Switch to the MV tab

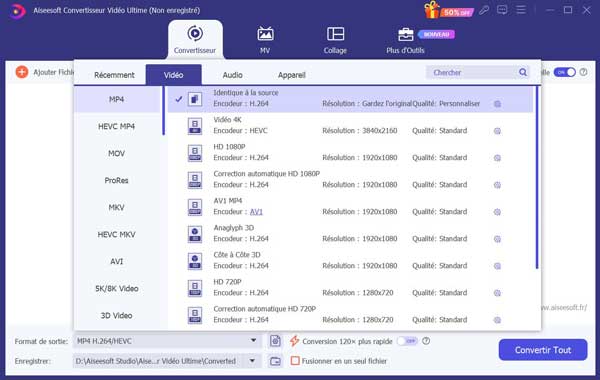tap(265, 40)
